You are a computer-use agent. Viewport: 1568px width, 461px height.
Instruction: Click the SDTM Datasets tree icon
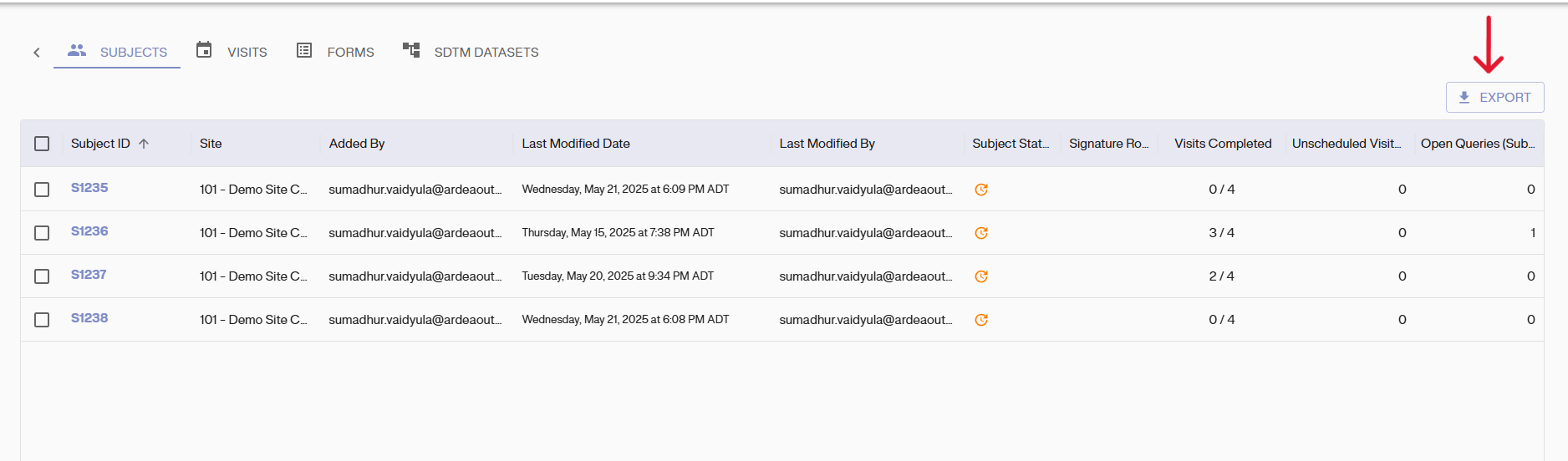[411, 50]
